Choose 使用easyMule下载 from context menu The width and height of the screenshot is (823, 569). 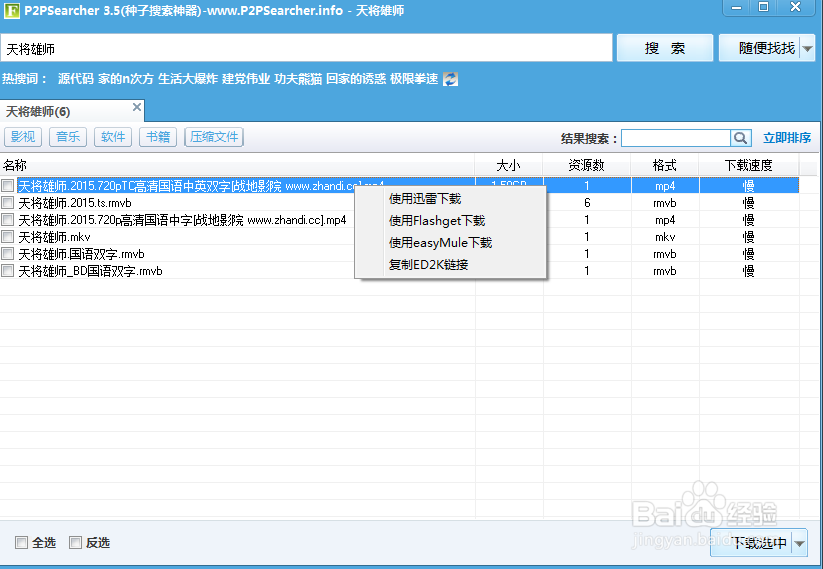pyautogui.click(x=440, y=243)
